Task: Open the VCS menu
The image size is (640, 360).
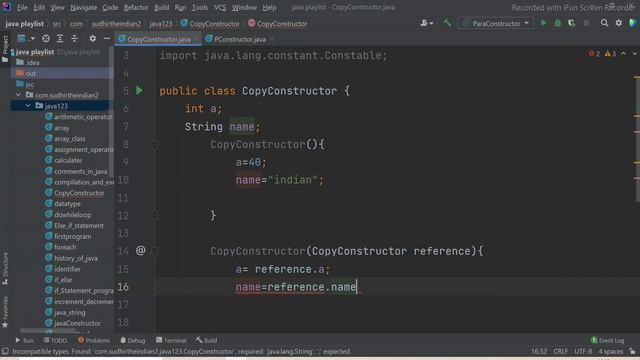Action: [x=220, y=7]
